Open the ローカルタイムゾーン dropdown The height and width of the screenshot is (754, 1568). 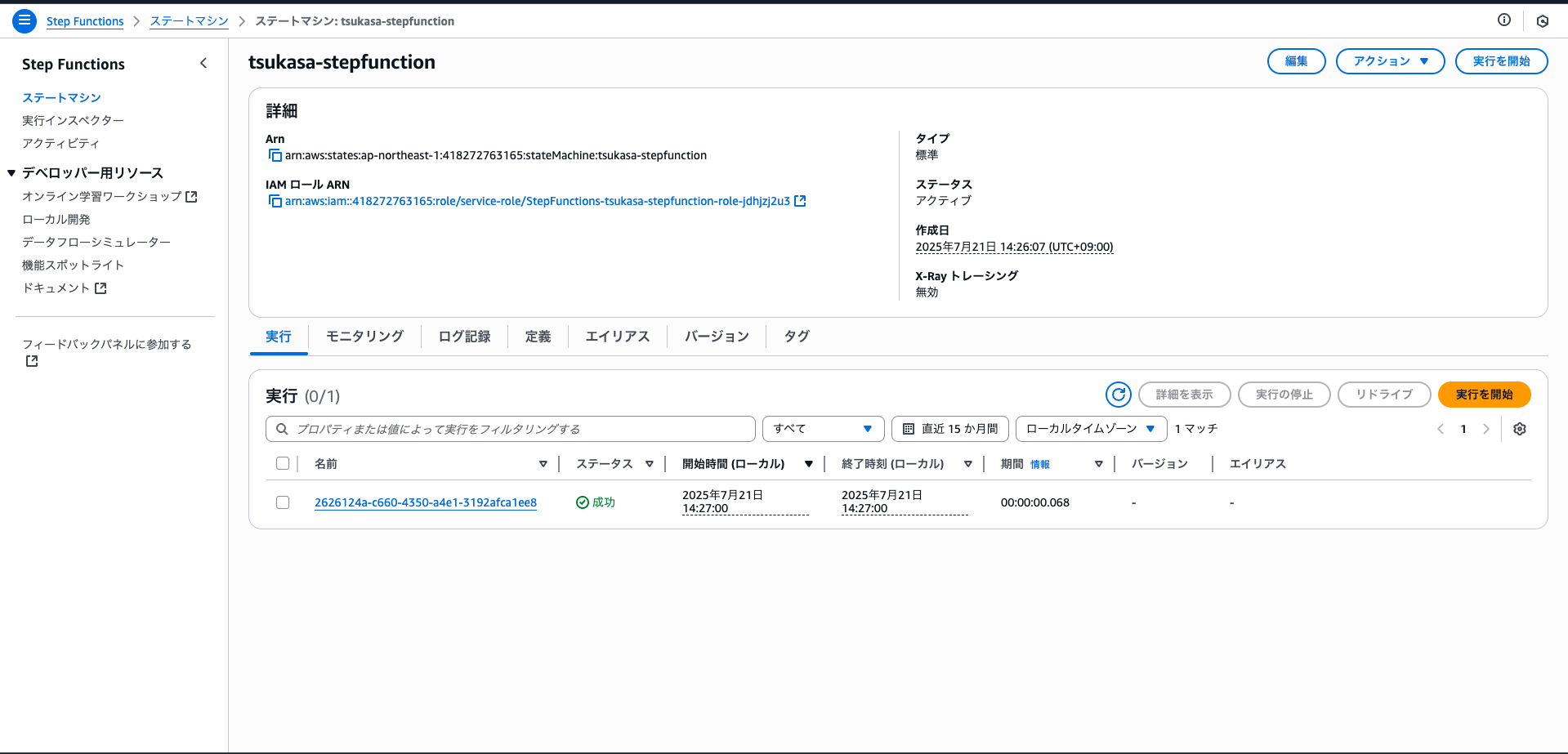1091,429
